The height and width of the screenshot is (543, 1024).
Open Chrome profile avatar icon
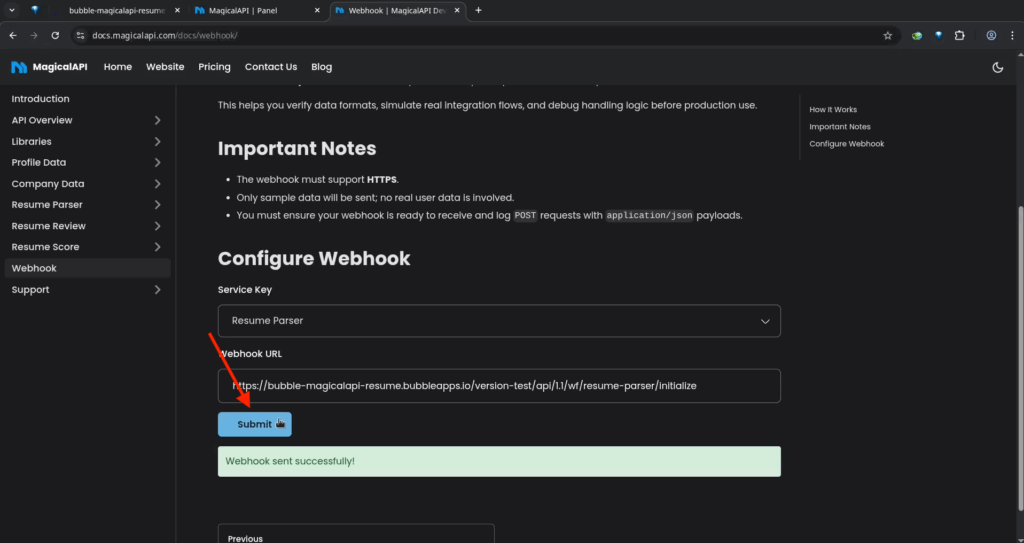pyautogui.click(x=991, y=35)
